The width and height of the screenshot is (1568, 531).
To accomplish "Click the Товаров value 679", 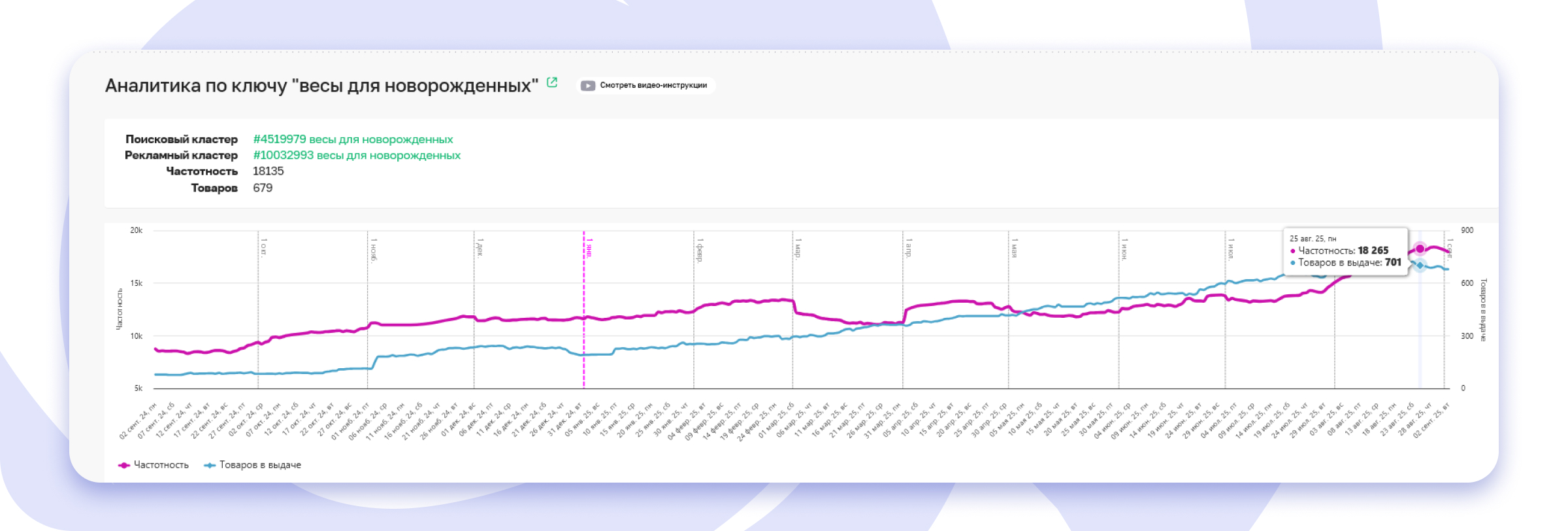I will 263,188.
